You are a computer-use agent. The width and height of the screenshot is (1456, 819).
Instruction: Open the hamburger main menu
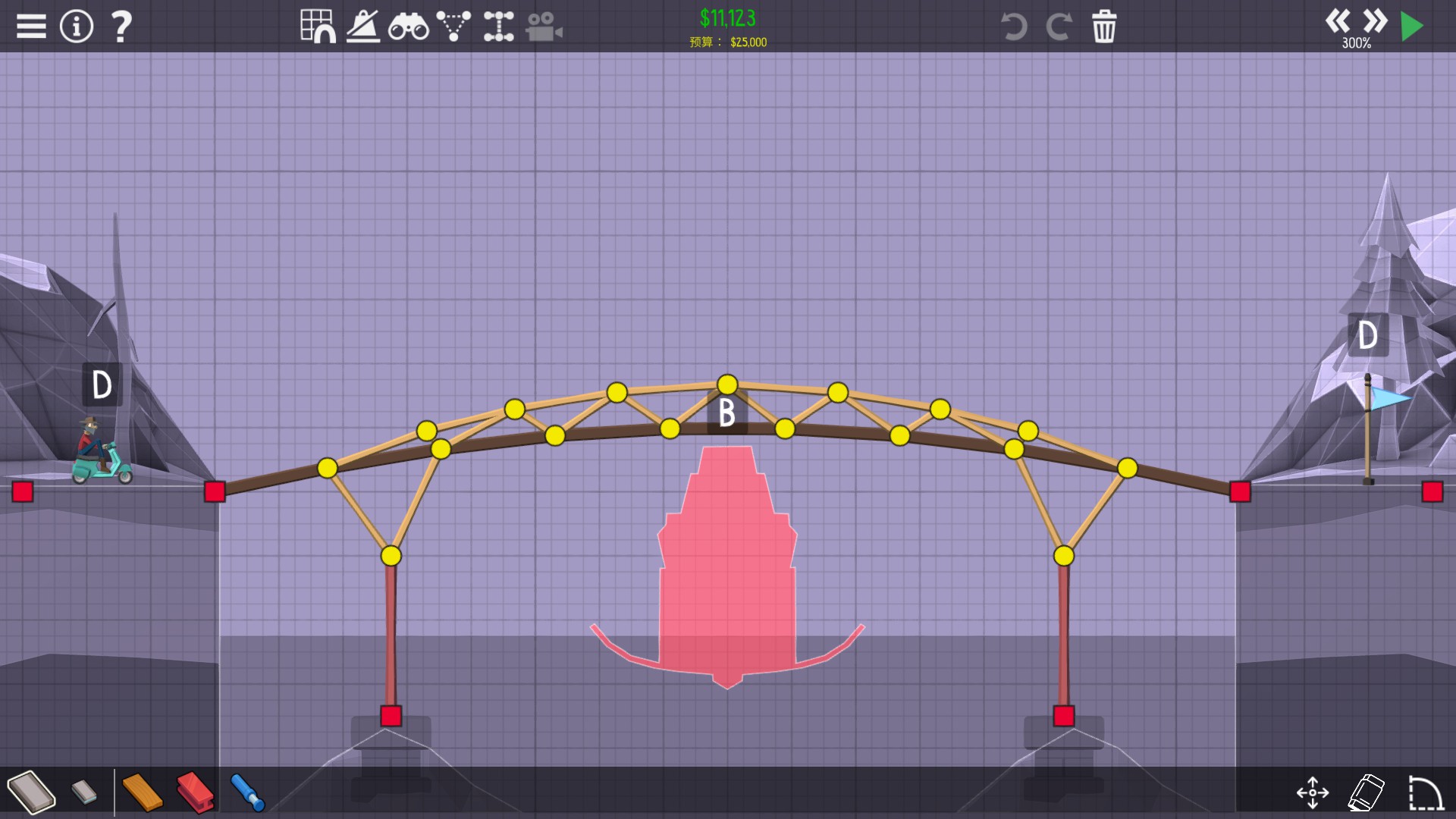click(x=31, y=27)
